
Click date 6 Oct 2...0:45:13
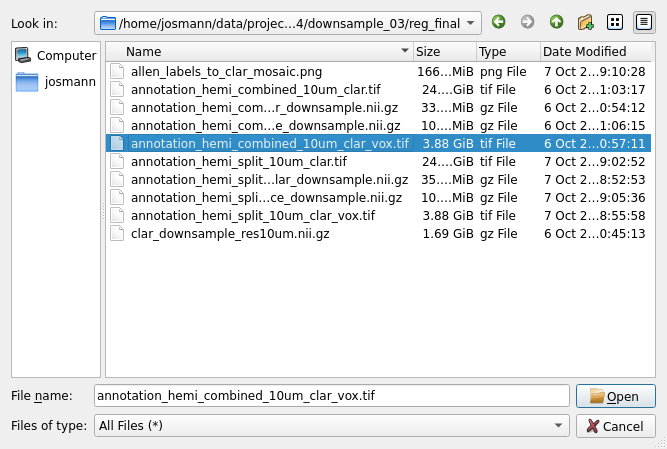click(595, 234)
